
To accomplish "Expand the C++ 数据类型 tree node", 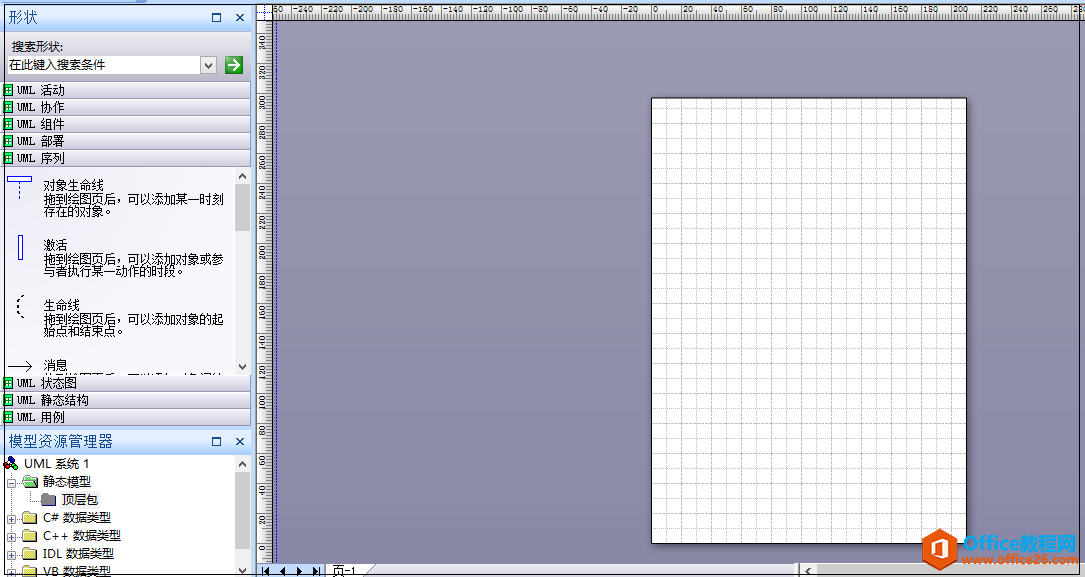I will [x=12, y=536].
